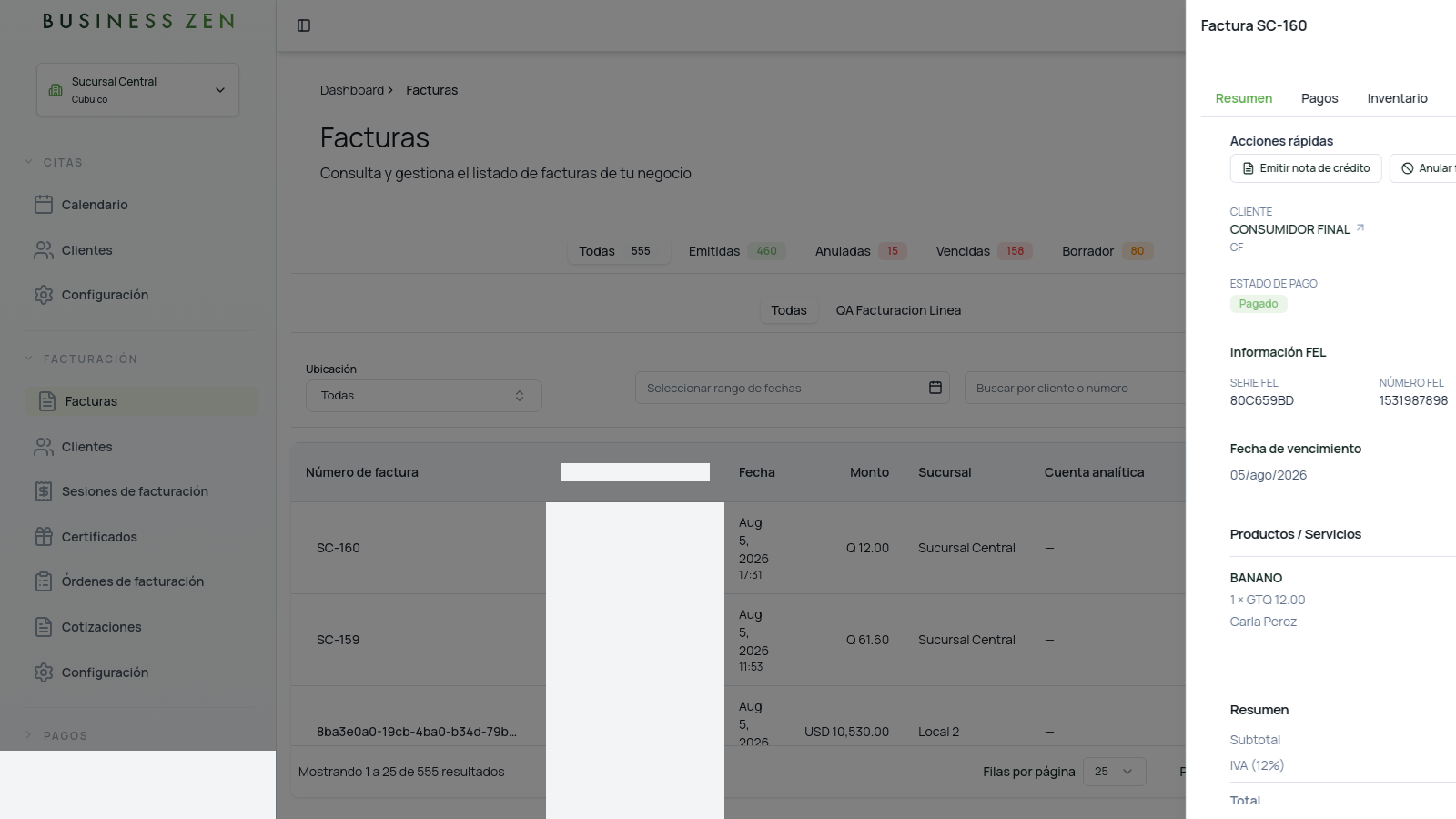
Task: Click the Calendario calendar icon
Action: [x=44, y=205]
